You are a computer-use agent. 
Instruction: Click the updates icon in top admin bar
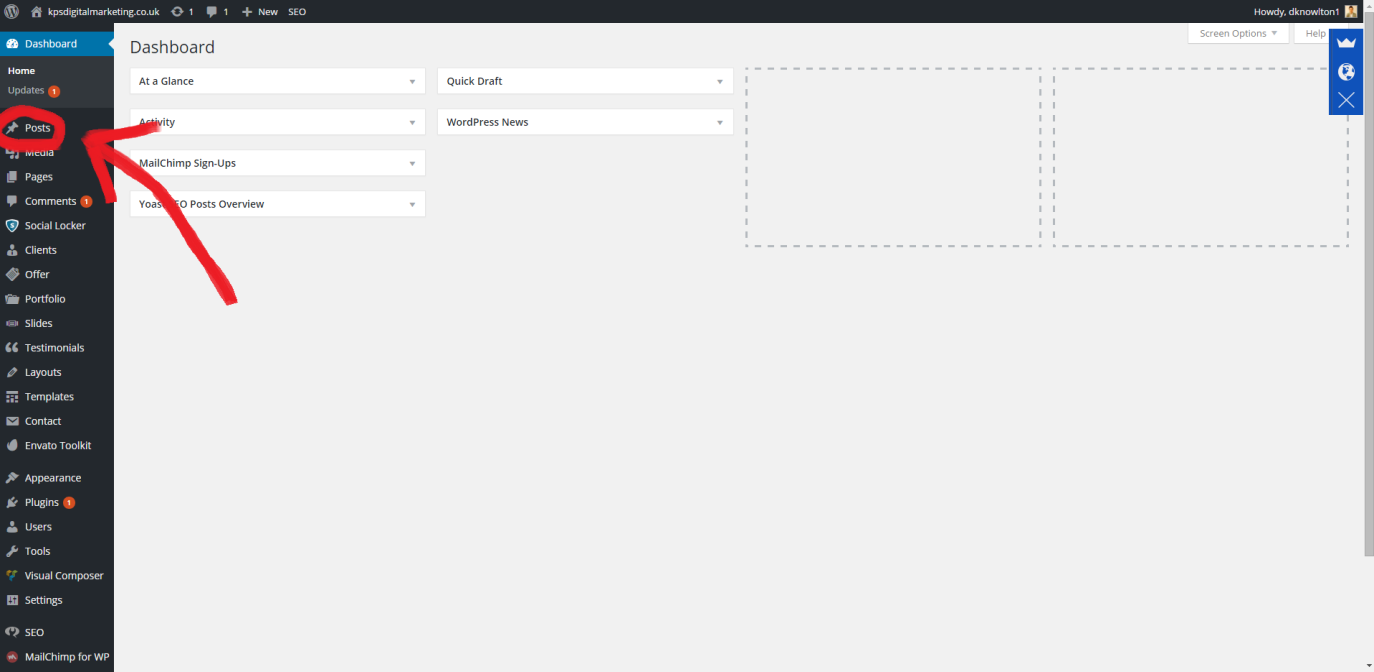pyautogui.click(x=177, y=11)
